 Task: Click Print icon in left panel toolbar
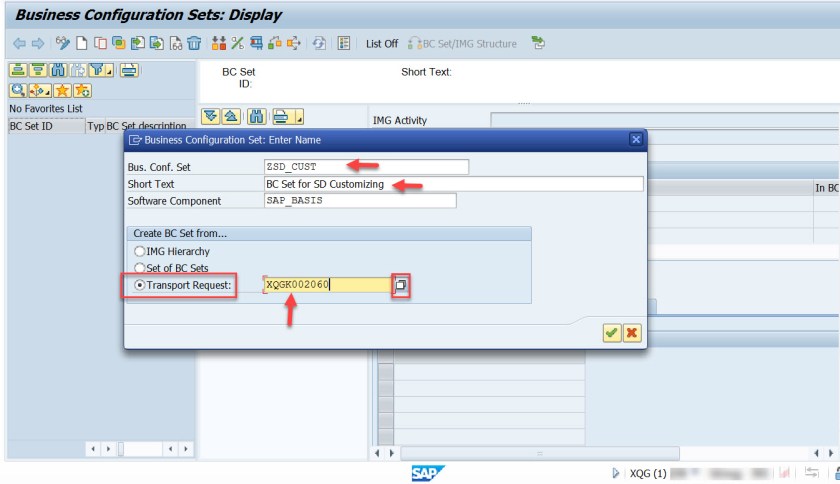(x=129, y=70)
